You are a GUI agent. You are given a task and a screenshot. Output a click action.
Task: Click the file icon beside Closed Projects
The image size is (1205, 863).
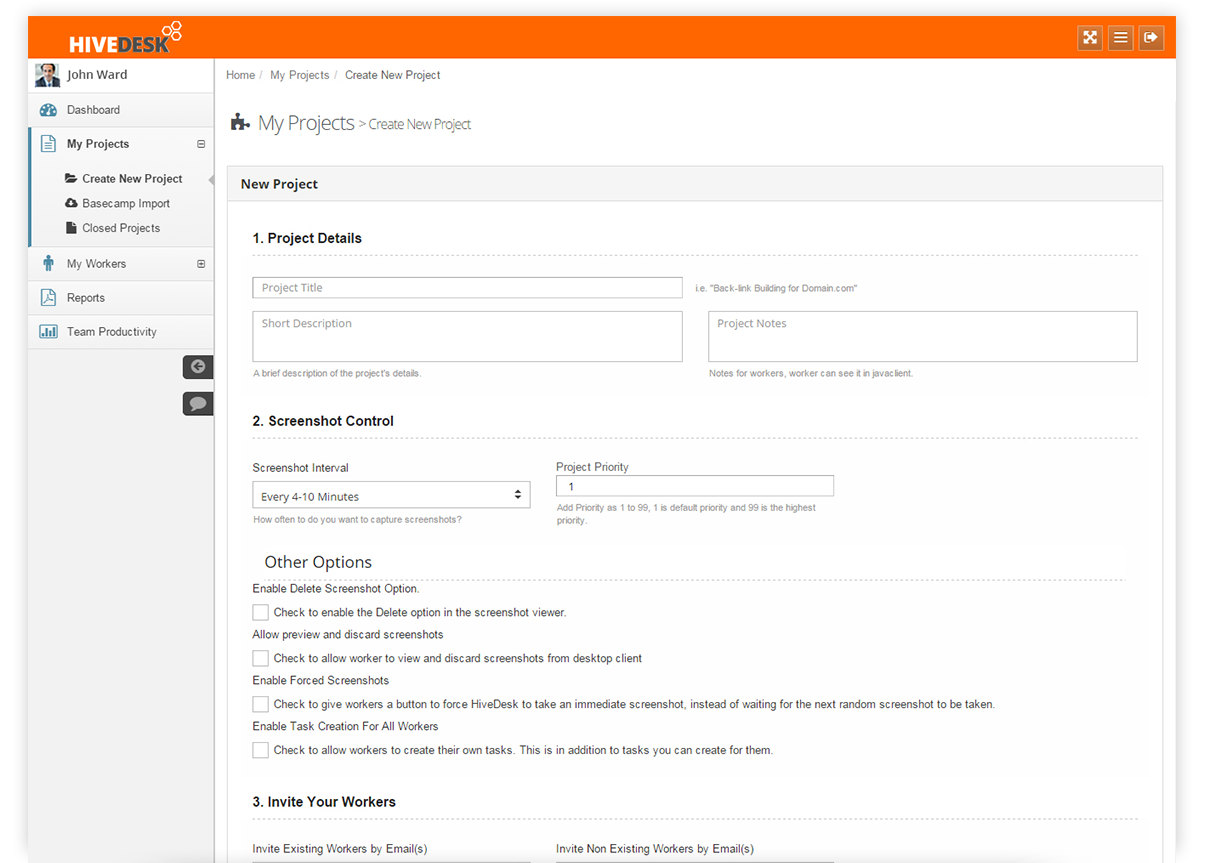pyautogui.click(x=71, y=228)
